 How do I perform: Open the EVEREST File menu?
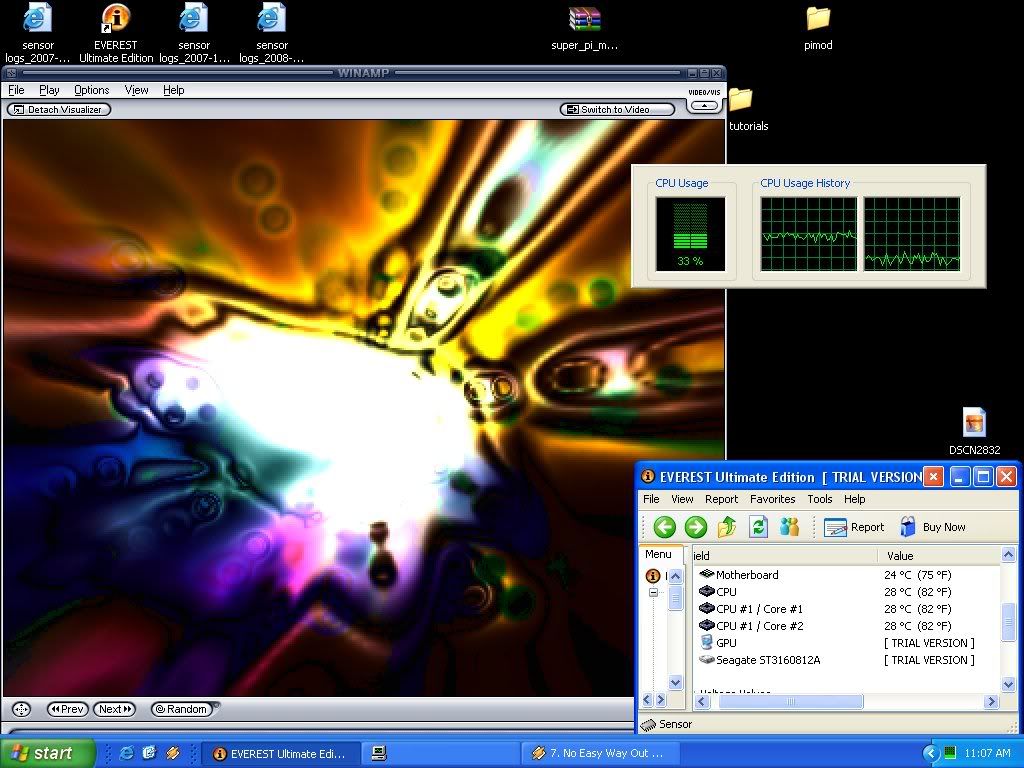651,499
